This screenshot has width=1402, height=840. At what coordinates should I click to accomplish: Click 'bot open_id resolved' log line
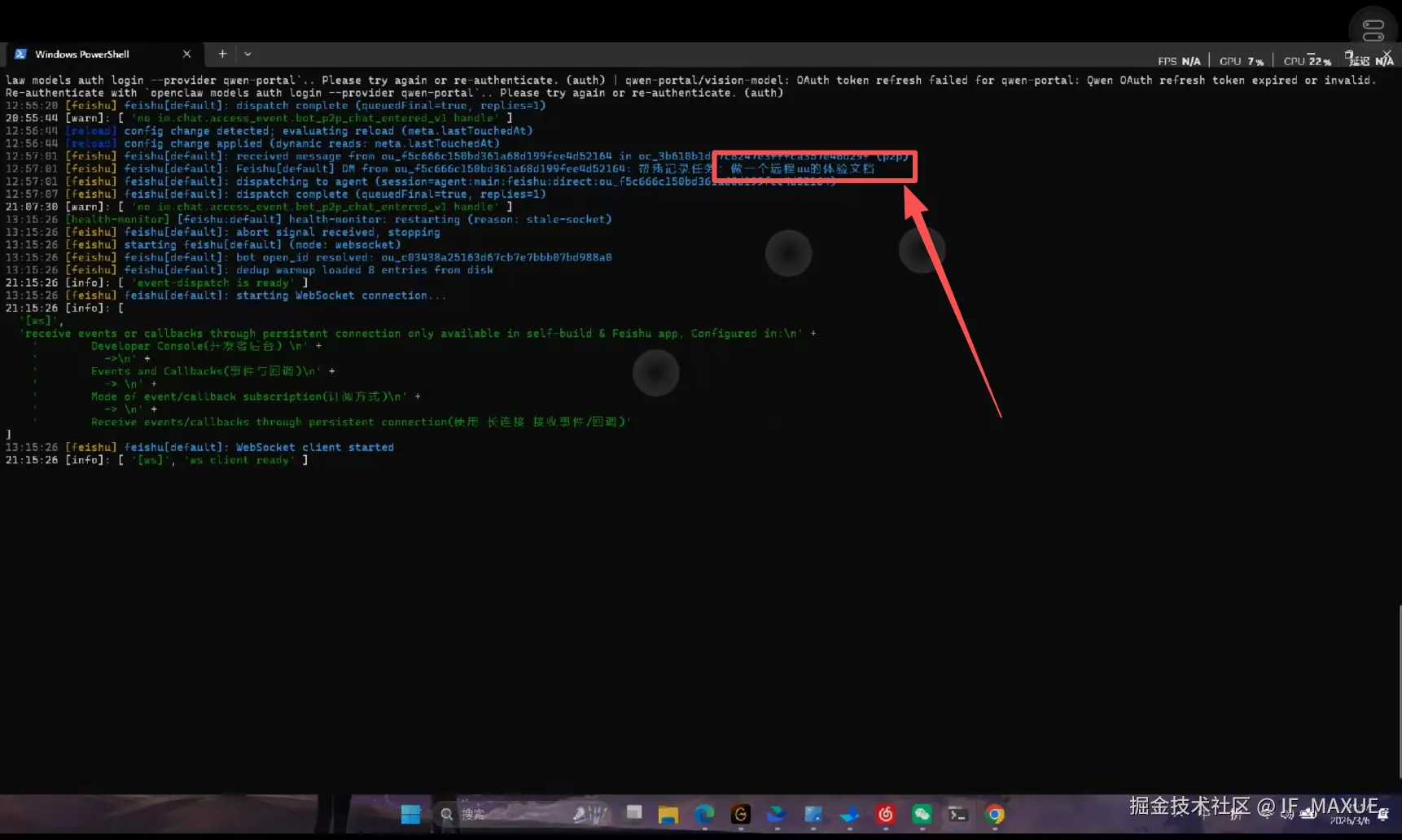pyautogui.click(x=309, y=258)
